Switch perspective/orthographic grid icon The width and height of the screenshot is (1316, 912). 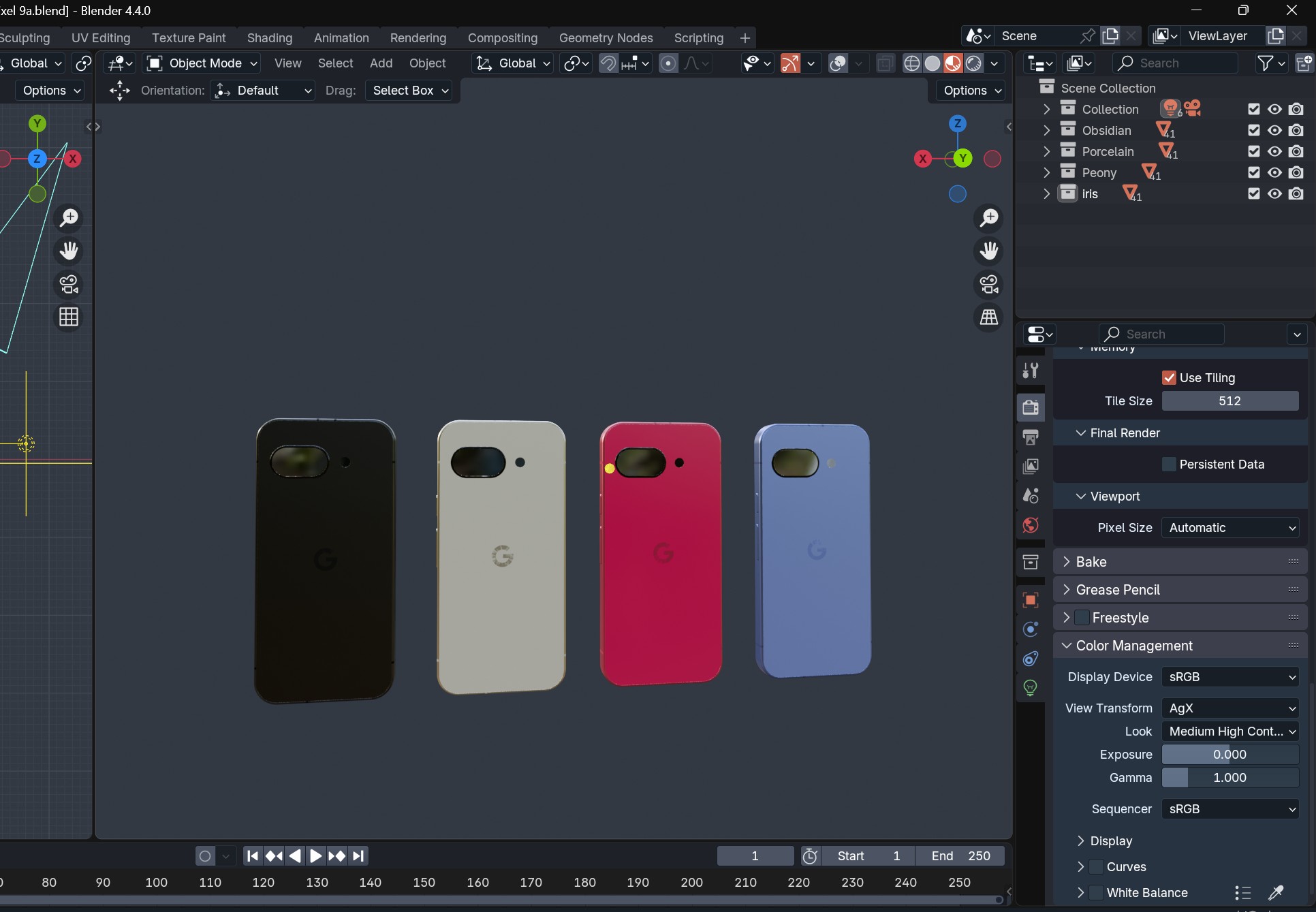tap(989, 317)
